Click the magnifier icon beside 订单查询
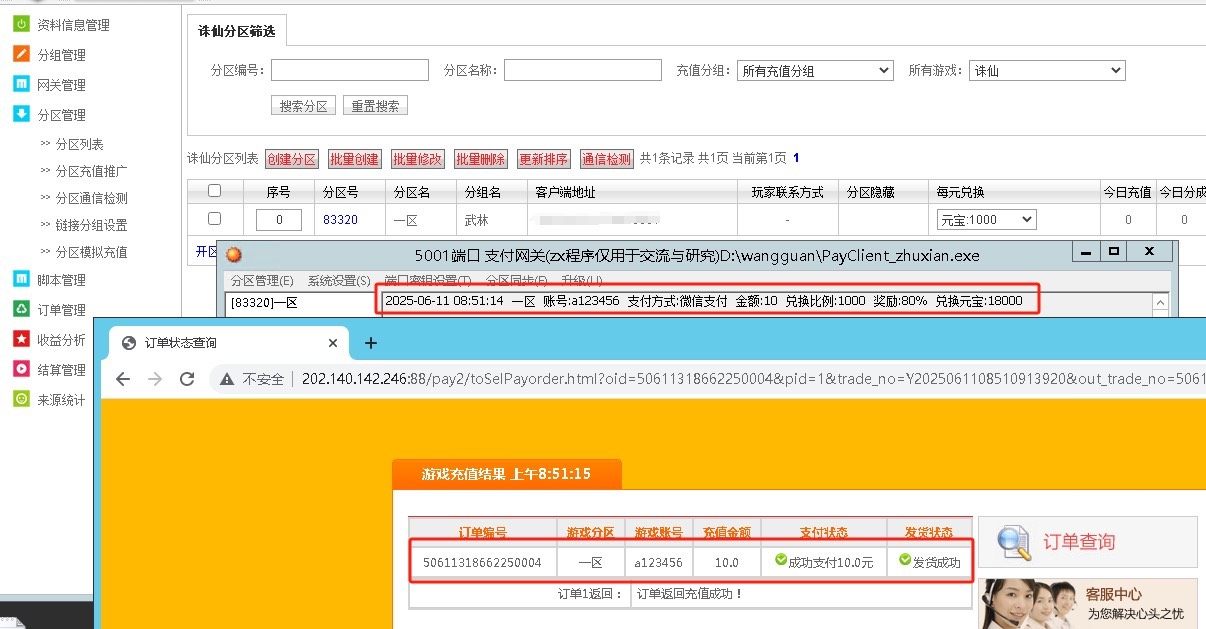The height and width of the screenshot is (629, 1206). coord(1014,541)
